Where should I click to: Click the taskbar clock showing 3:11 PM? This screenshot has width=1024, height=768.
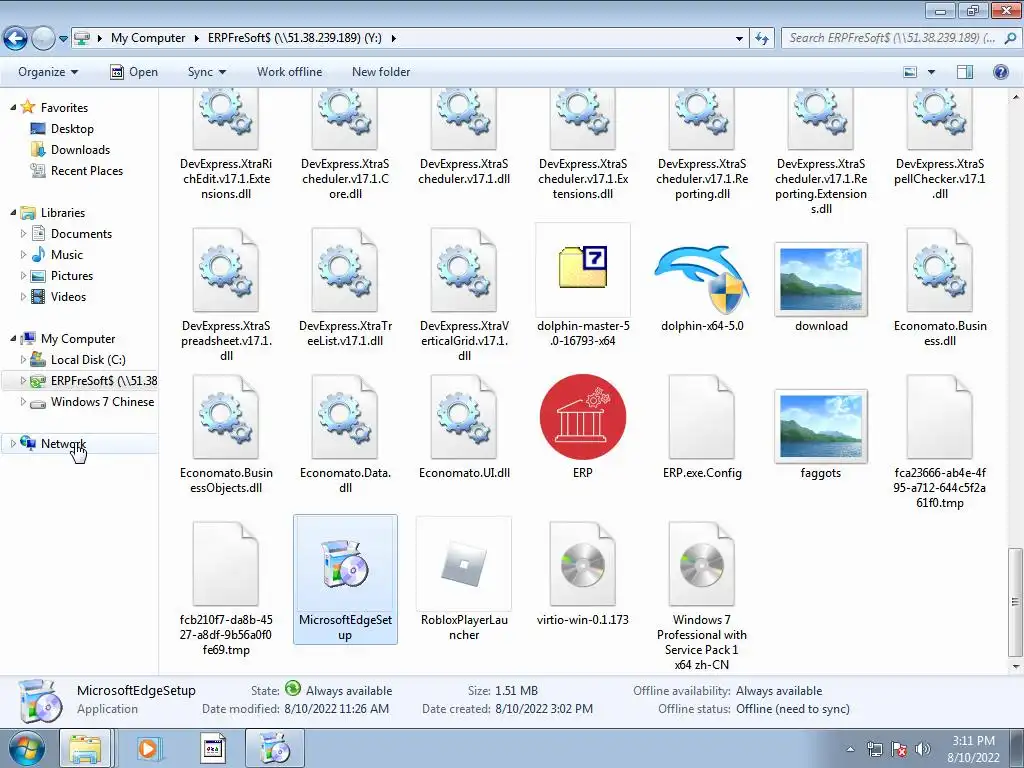point(973,749)
